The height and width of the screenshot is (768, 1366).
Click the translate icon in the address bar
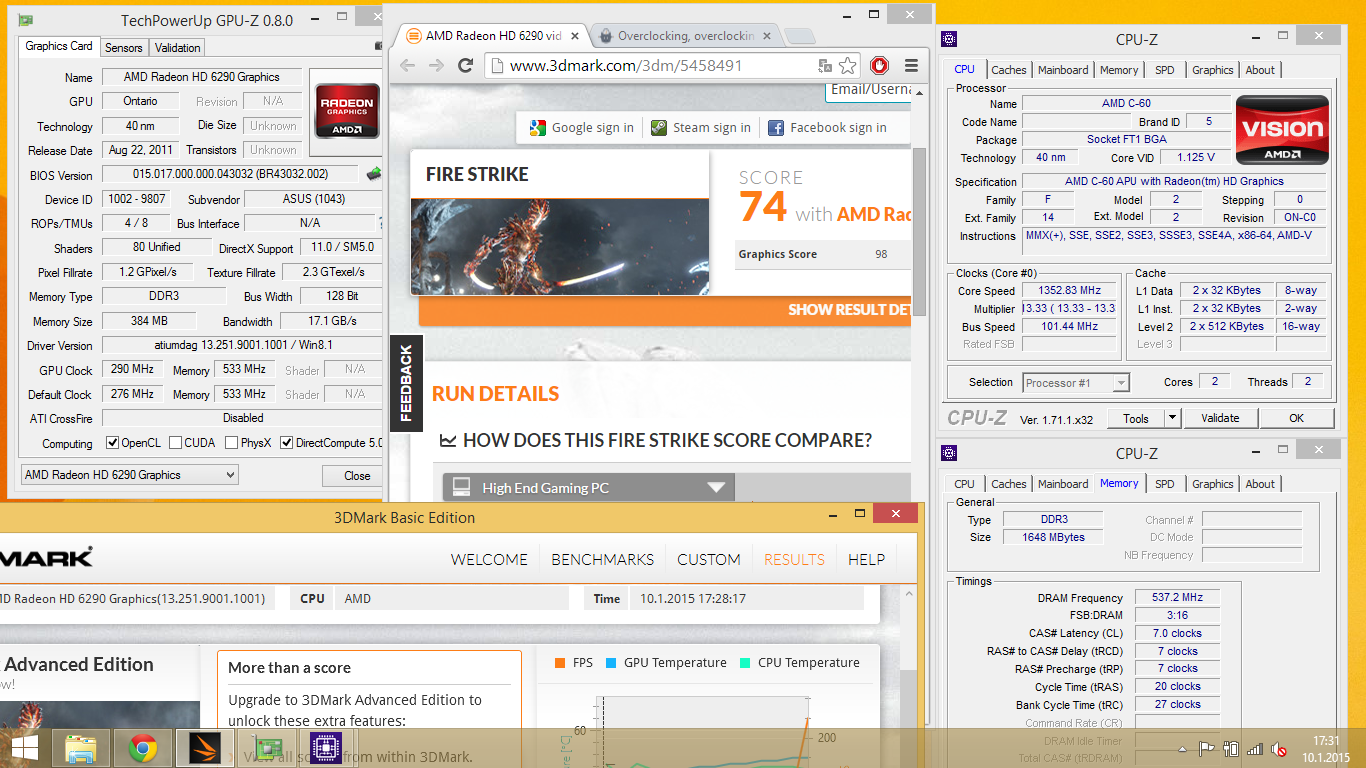(x=825, y=65)
